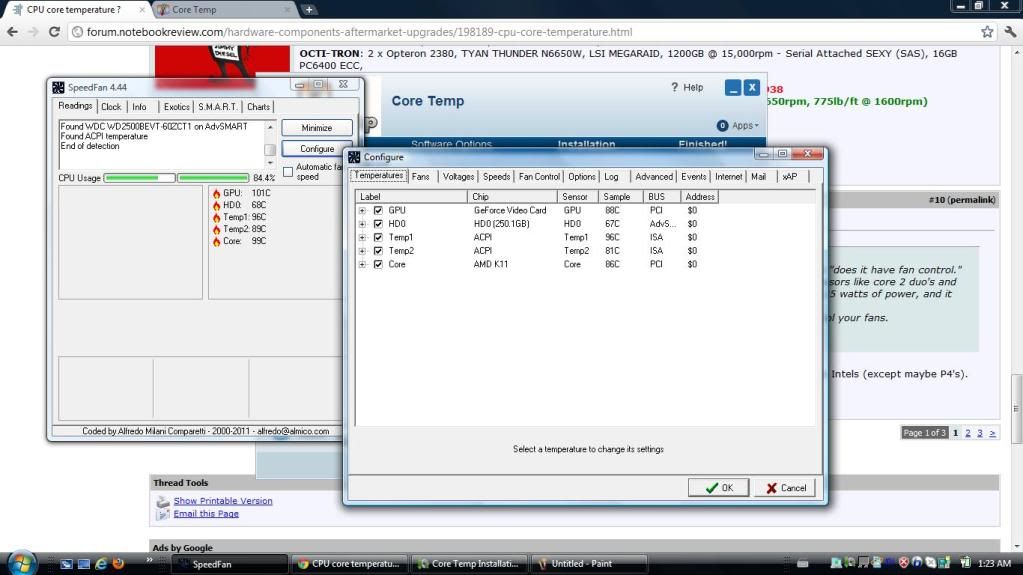Launch Firefox from quick launch
1023x575 pixels.
118,563
